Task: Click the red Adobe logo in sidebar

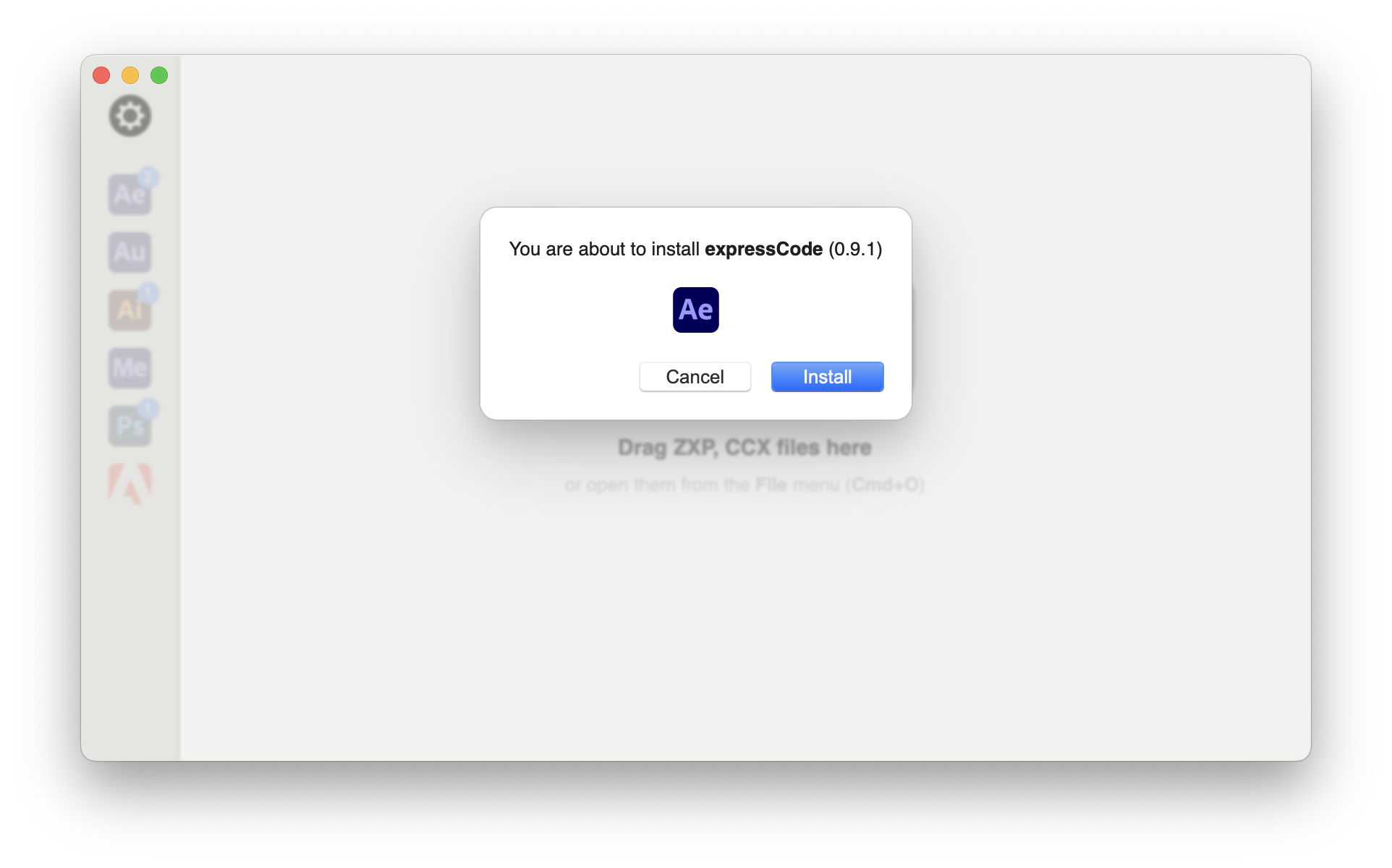Action: click(x=130, y=483)
